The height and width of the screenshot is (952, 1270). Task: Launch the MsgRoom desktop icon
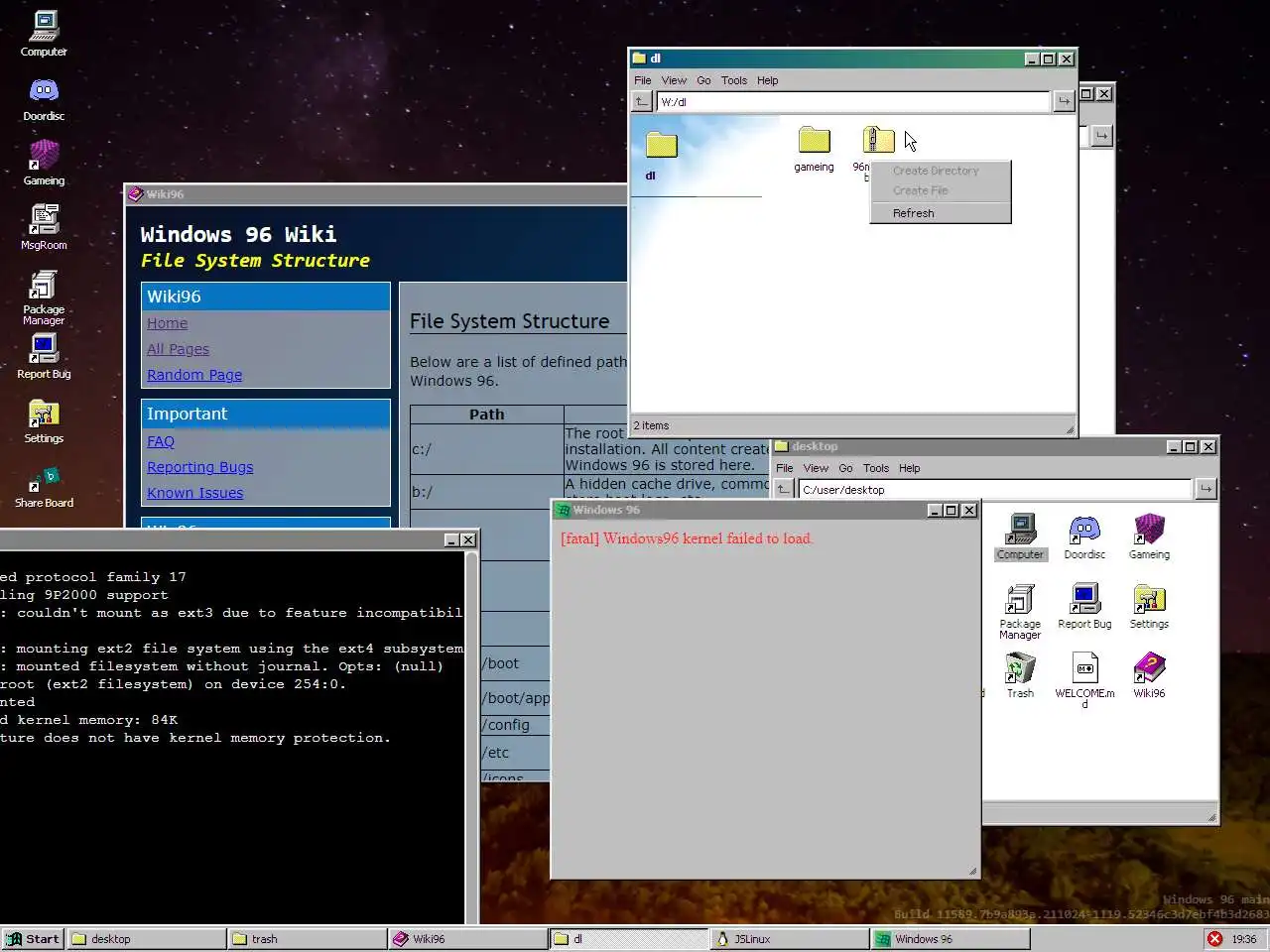[44, 228]
